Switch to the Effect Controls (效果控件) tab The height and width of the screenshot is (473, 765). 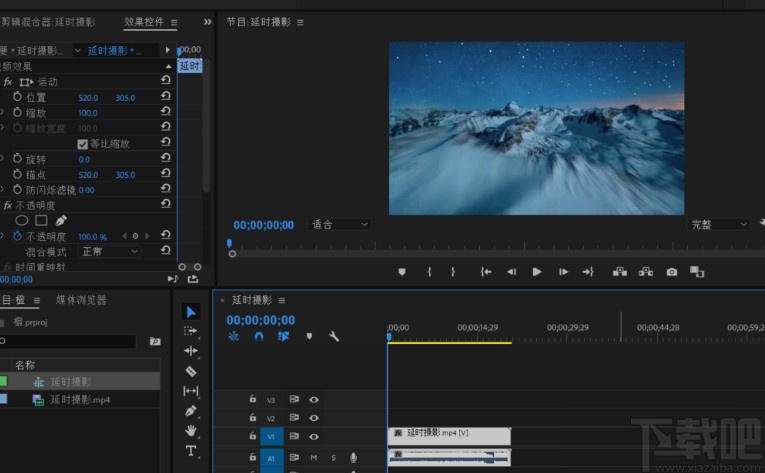[144, 22]
